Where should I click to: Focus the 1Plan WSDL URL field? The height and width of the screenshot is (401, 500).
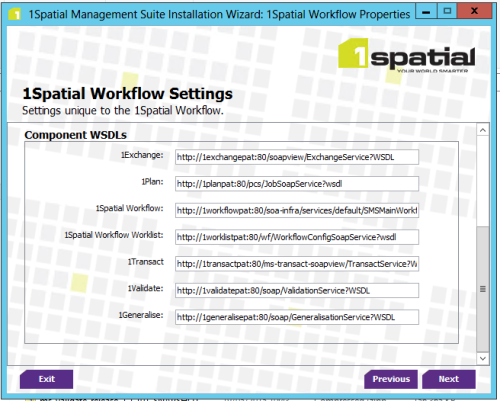tap(297, 184)
